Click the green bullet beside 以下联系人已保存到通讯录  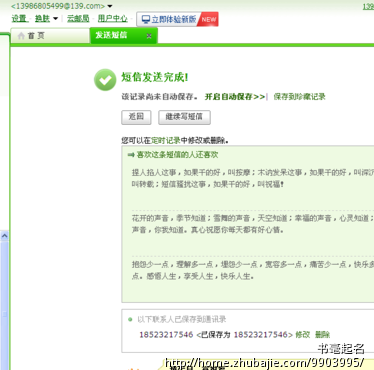[x=130, y=319]
